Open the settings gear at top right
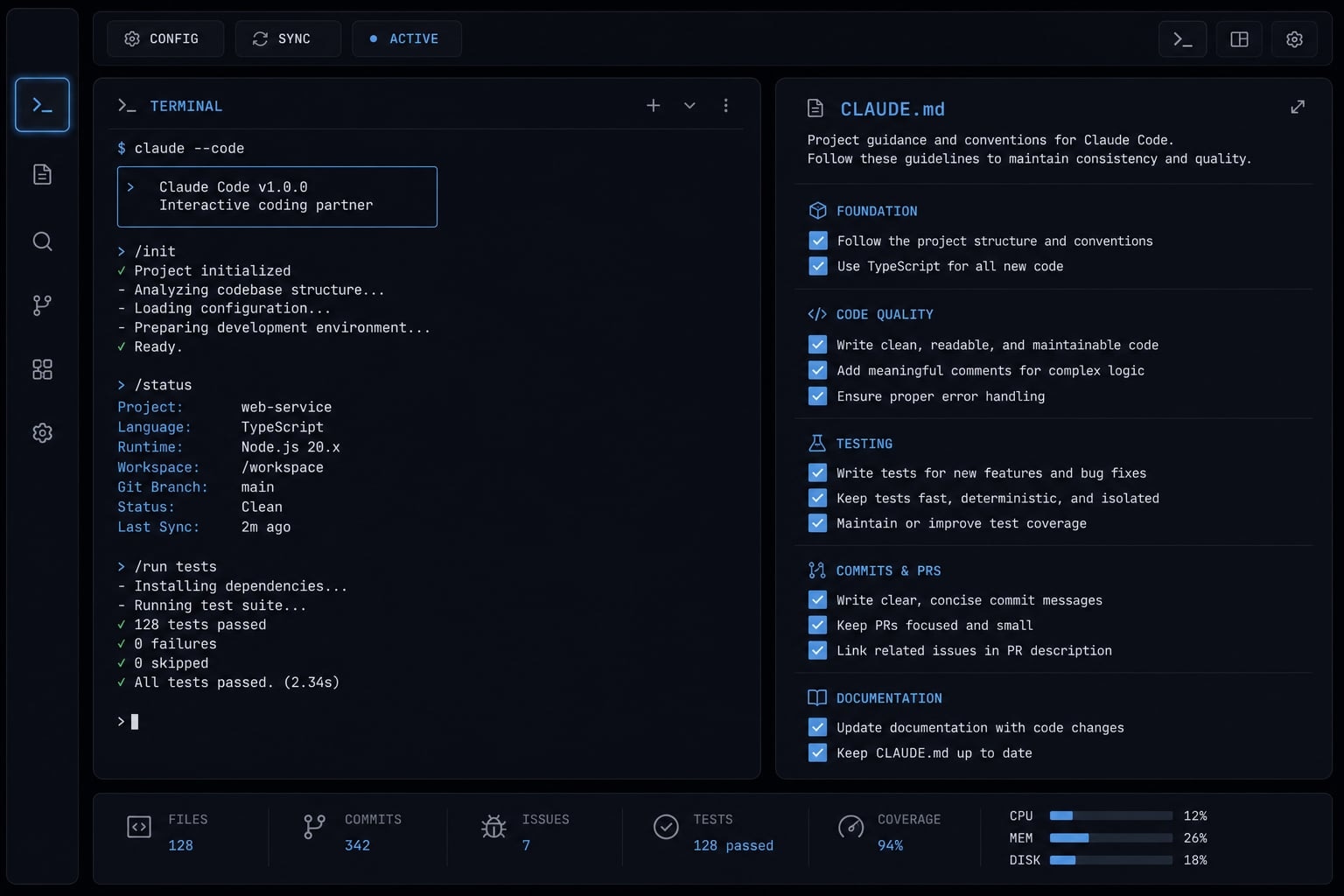The image size is (1344, 896). (x=1294, y=38)
